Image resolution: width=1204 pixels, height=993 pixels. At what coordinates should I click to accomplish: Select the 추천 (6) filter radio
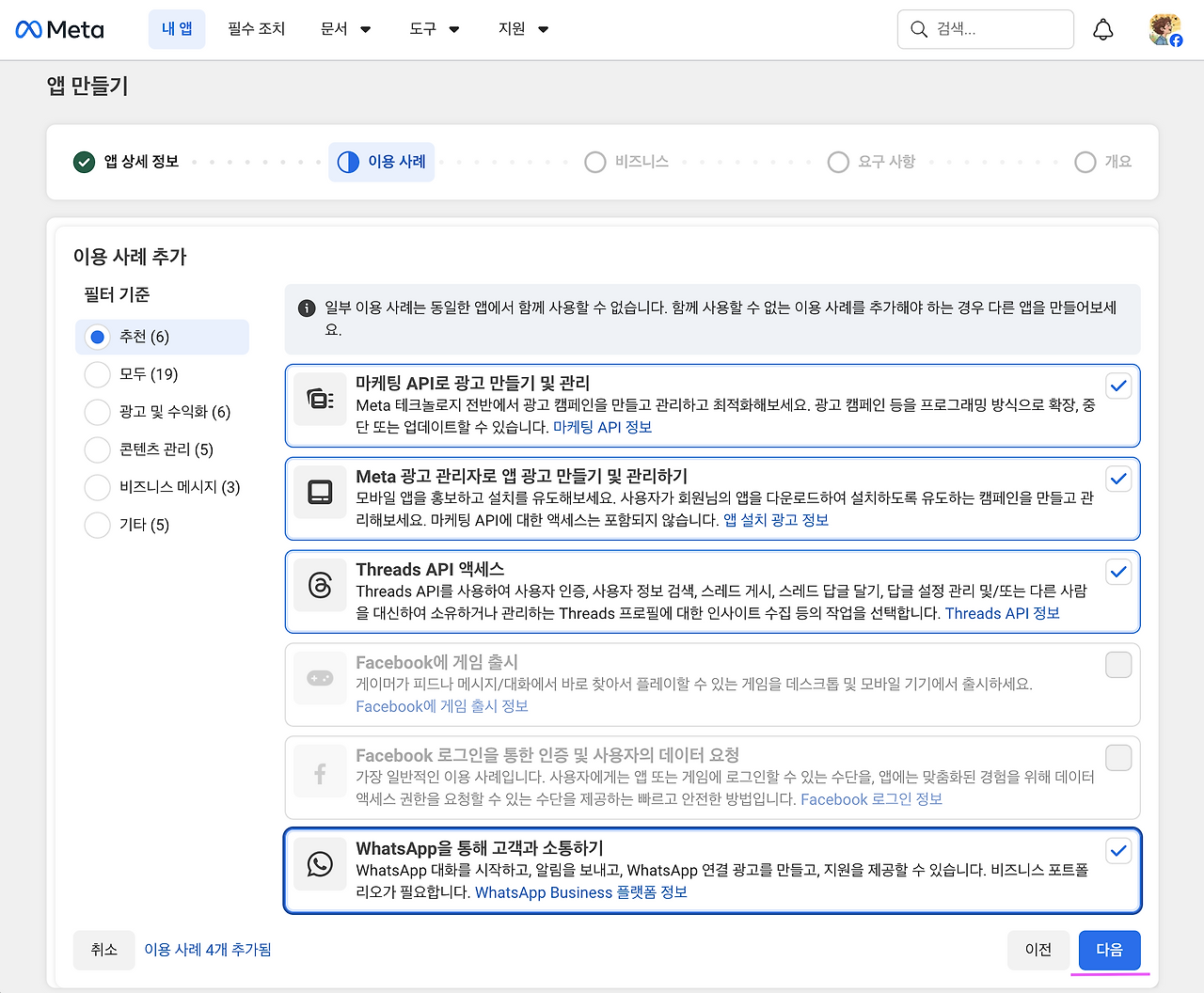(x=97, y=337)
